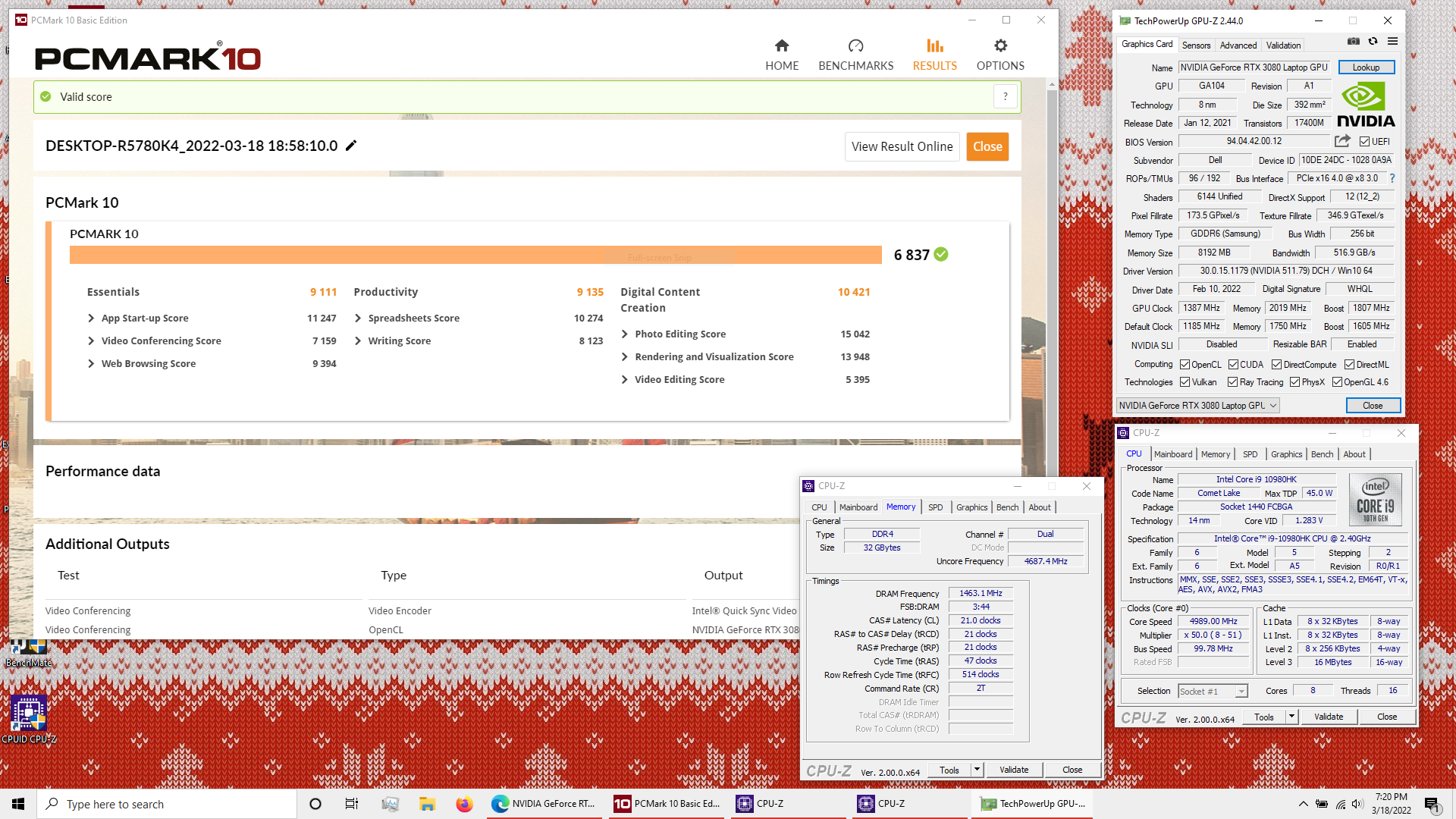Click orange Close button in PCMark results
Screen dimensions: 1456x819
tap(987, 147)
